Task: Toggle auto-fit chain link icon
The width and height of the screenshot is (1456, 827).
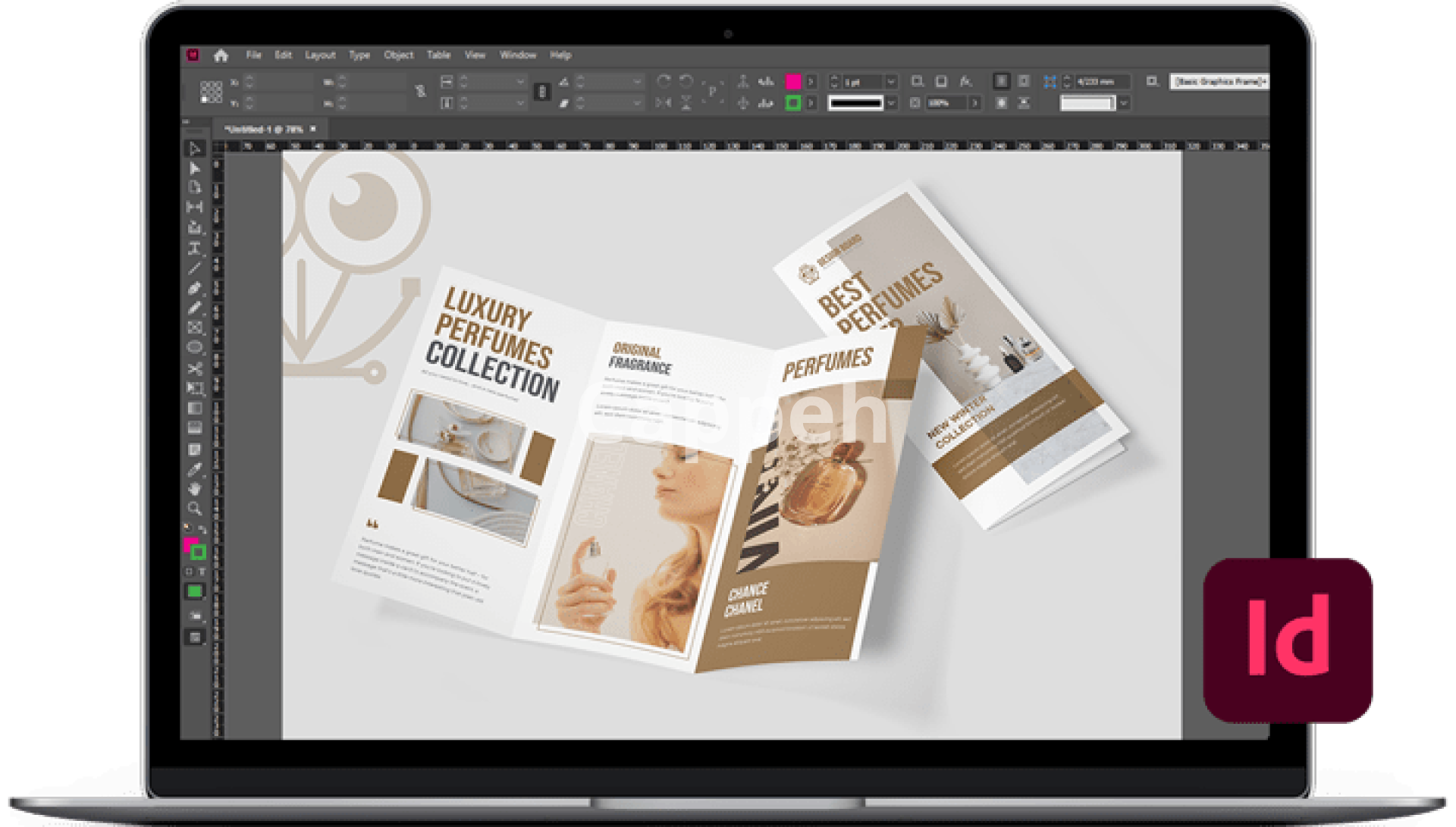Action: click(541, 92)
